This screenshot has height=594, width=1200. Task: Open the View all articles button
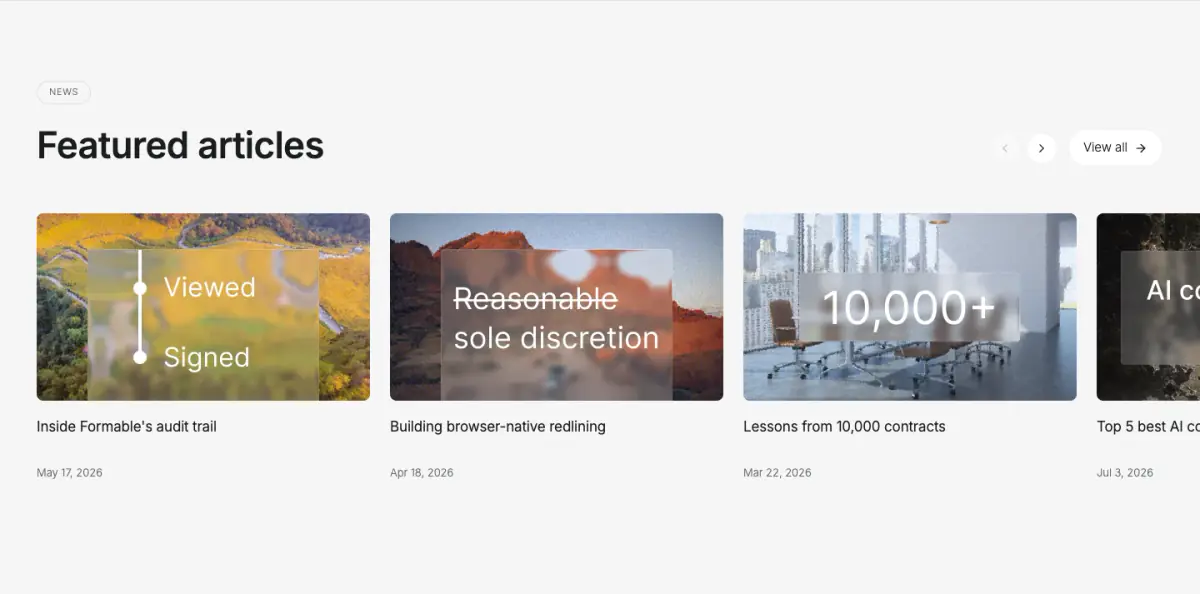click(1115, 148)
